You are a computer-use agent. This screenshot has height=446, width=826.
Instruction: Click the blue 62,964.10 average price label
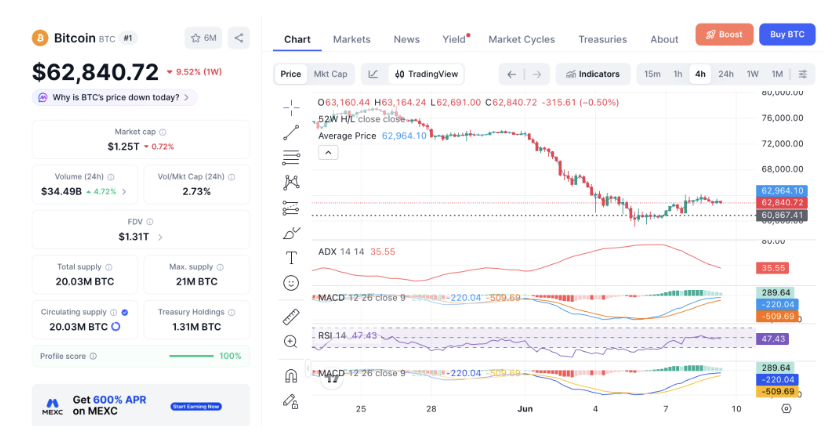click(782, 191)
